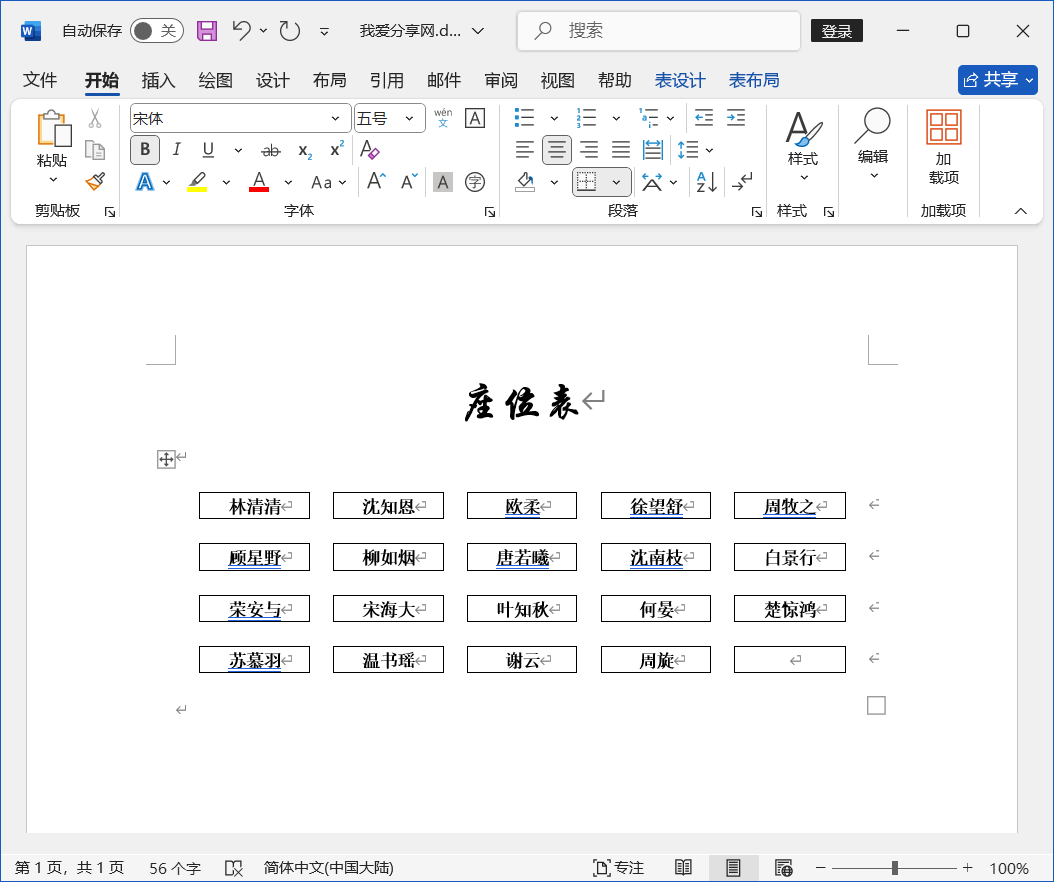1054x882 pixels.
Task: Sort with the A-Z sort icon
Action: [706, 182]
